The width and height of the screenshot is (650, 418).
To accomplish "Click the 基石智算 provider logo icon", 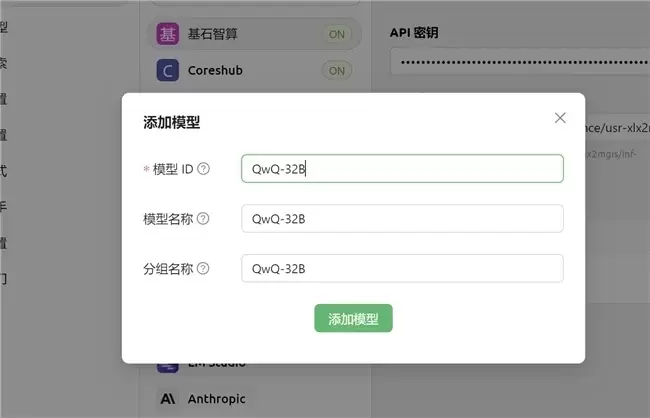I will click(168, 34).
